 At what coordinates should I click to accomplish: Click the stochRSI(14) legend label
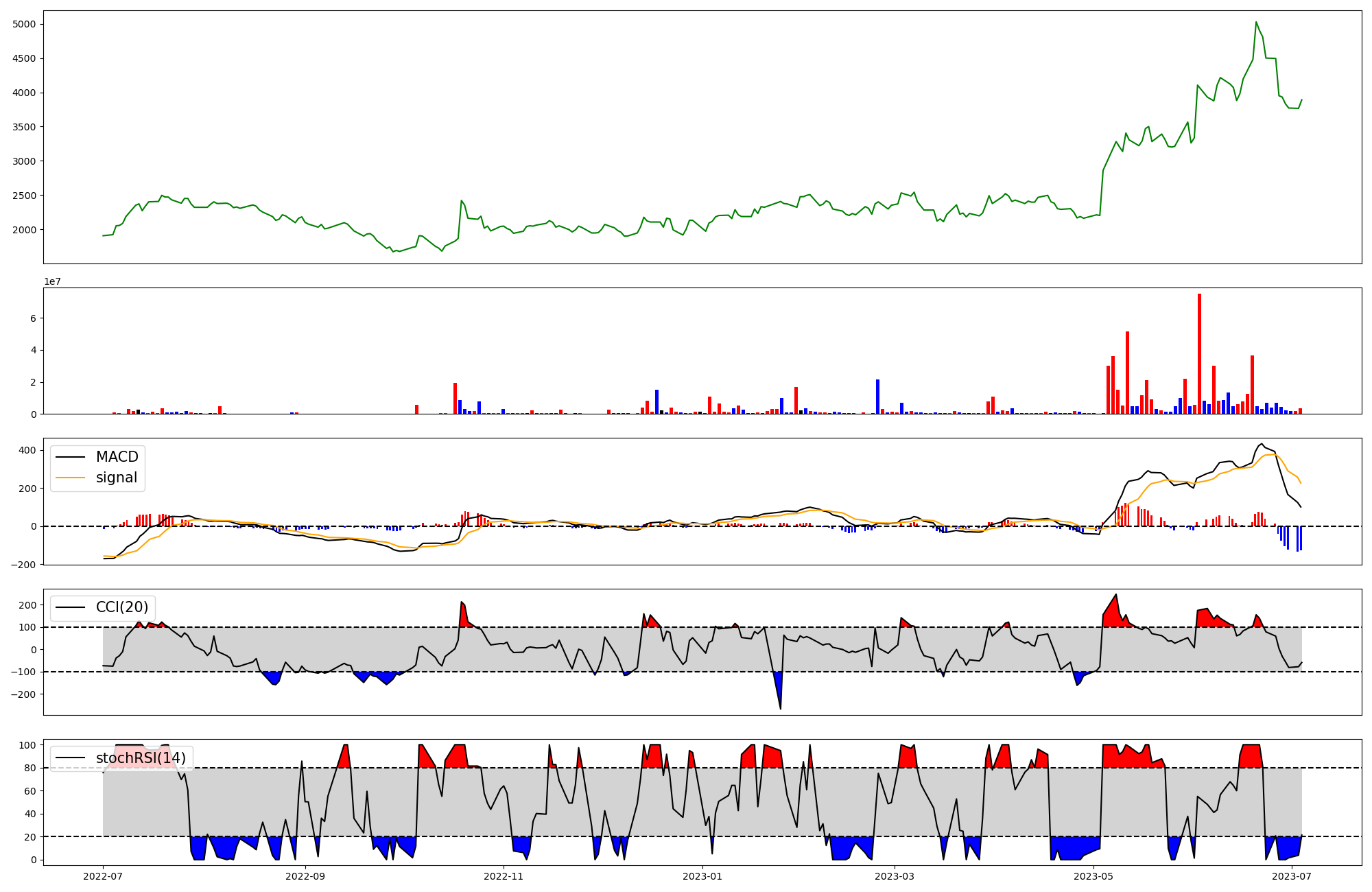[x=141, y=758]
